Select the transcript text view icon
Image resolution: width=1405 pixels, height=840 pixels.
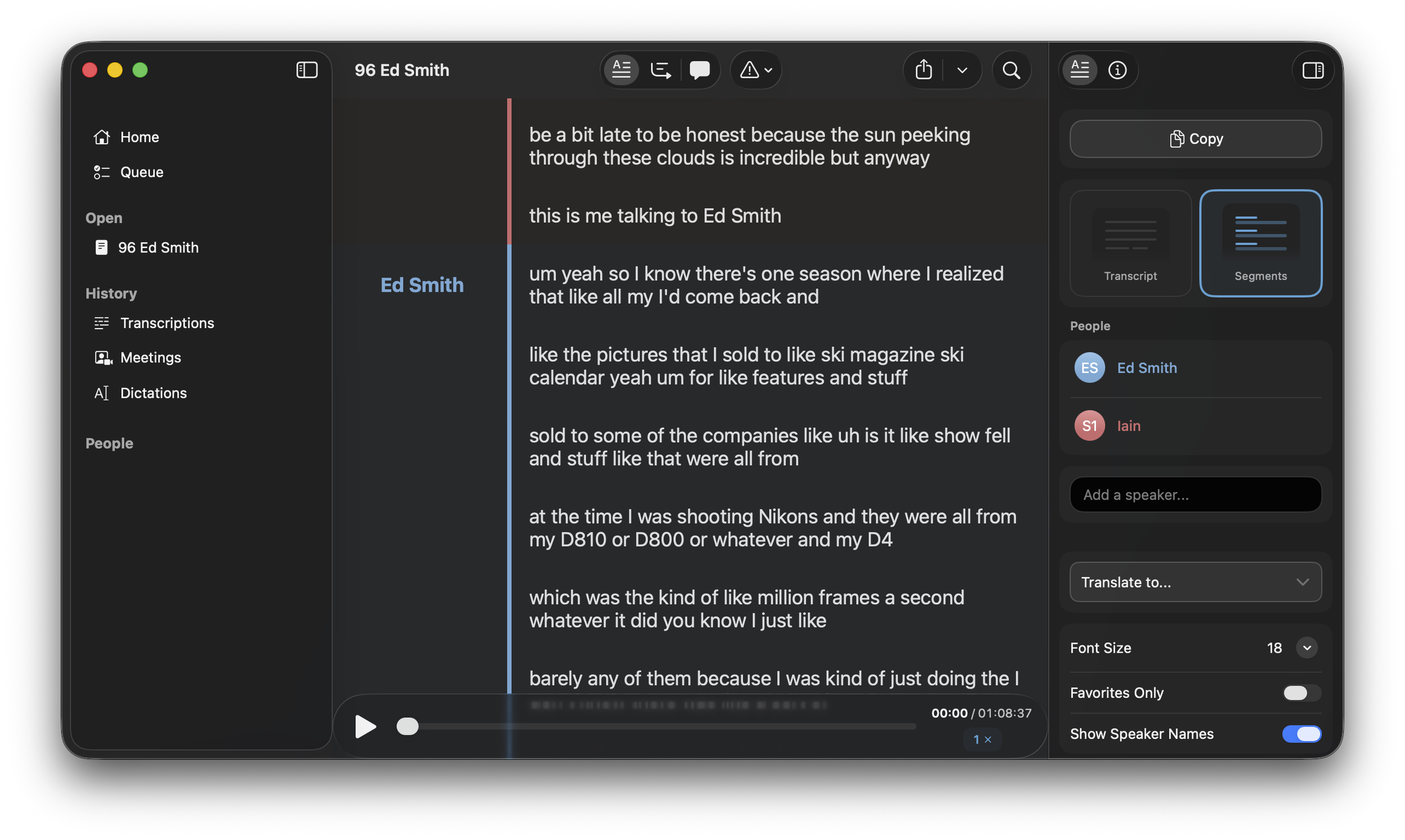point(622,70)
